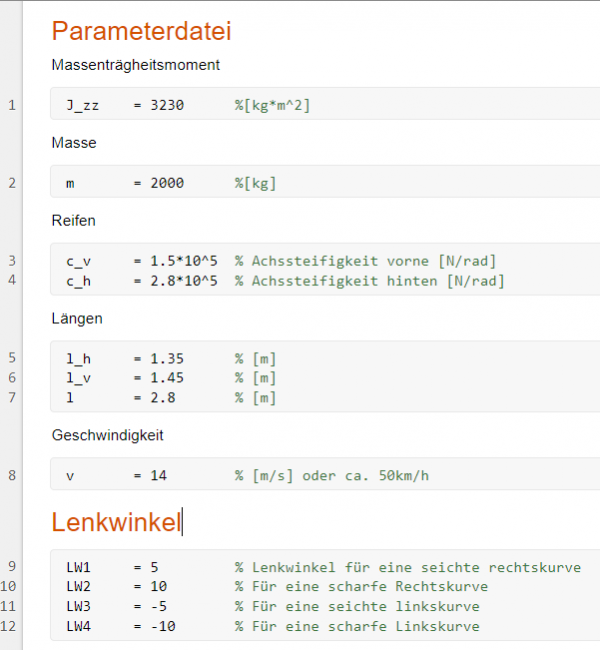Click the LW4 = -10 code line
Viewport: 600px width, 650px height.
pos(117,627)
